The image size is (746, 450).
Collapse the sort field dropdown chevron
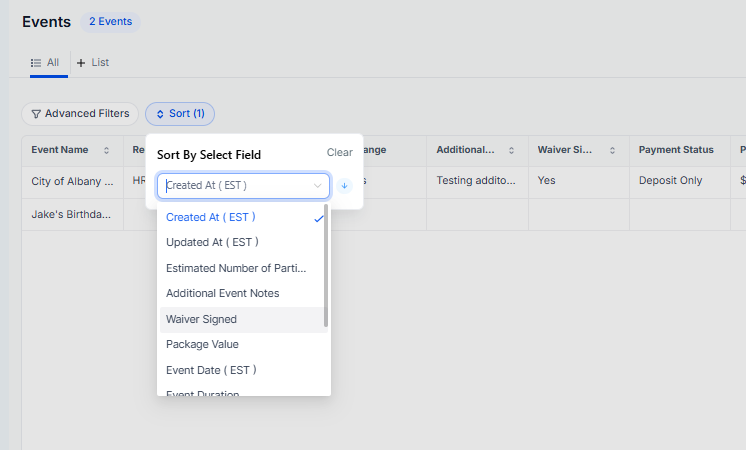(318, 186)
